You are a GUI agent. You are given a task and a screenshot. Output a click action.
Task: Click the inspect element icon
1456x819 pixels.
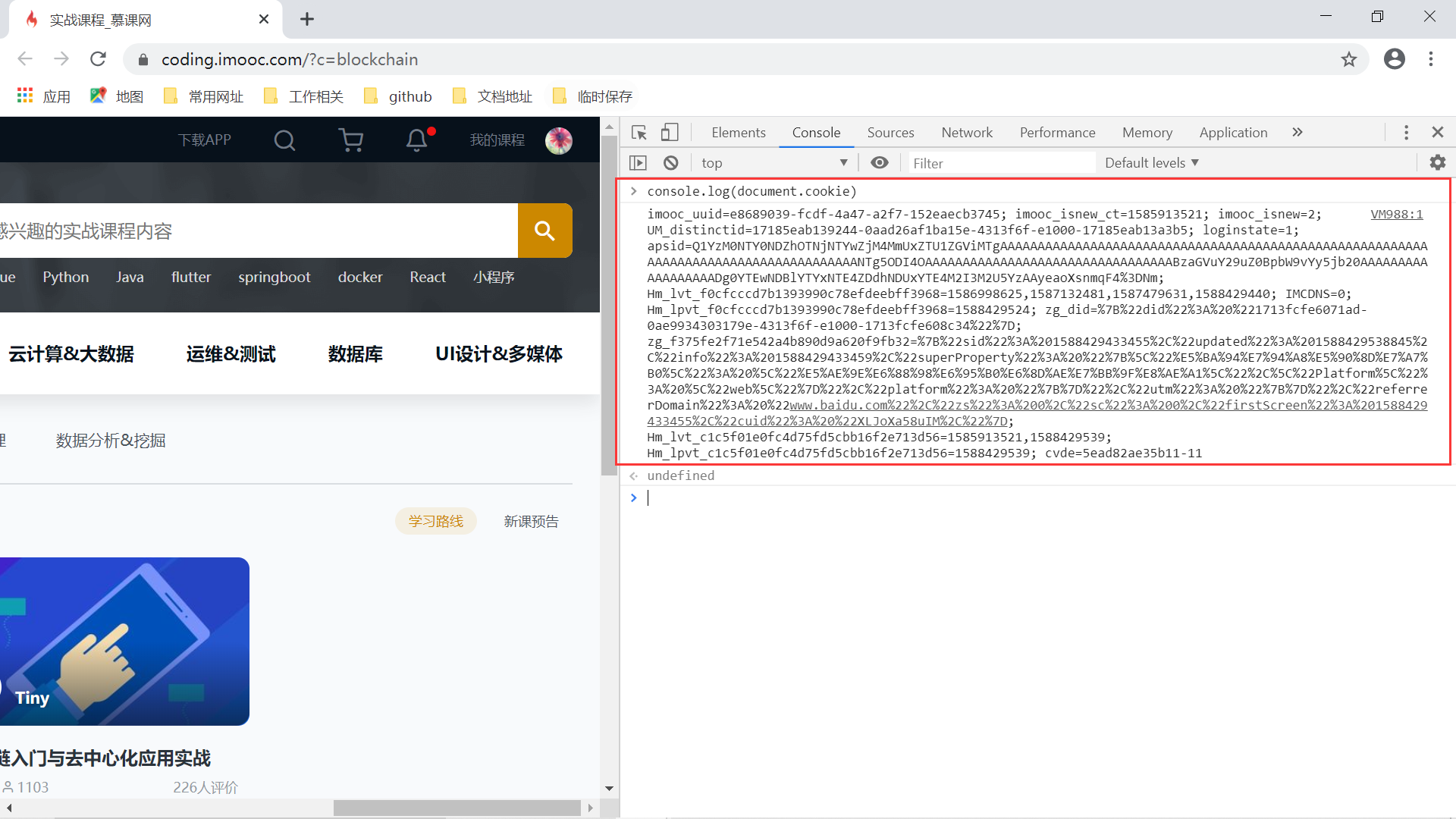coord(638,131)
